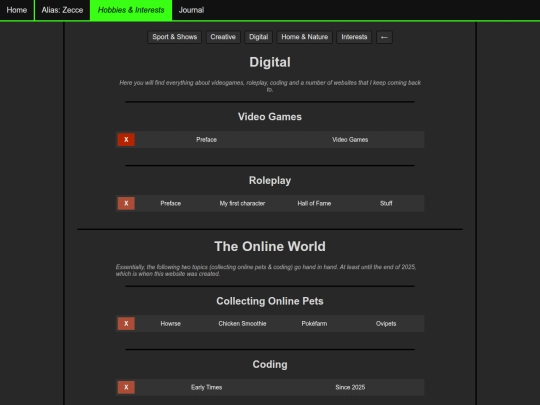540x405 pixels.
Task: Click the Coding section heading
Action: (x=270, y=364)
